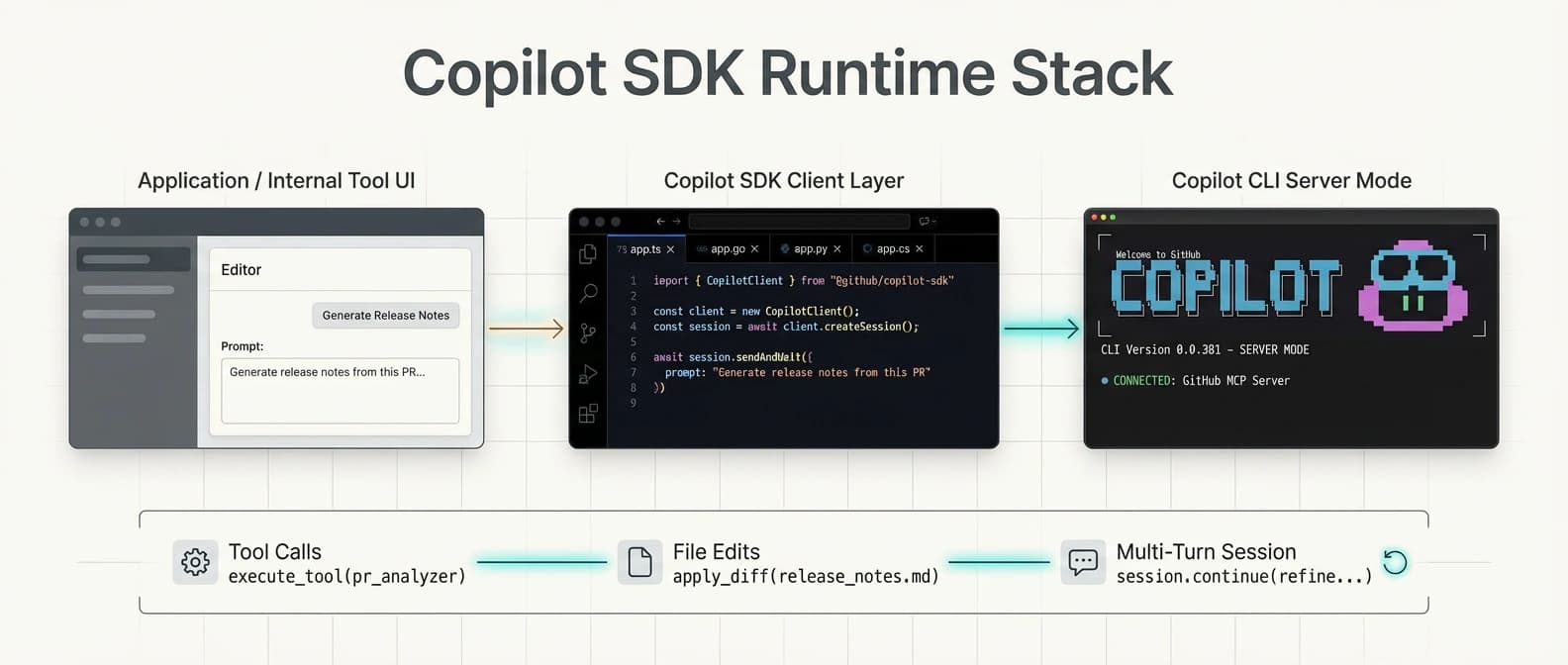Click the Prompt text box in the Editor
Viewport: 1568px width, 665px height.
(340, 391)
